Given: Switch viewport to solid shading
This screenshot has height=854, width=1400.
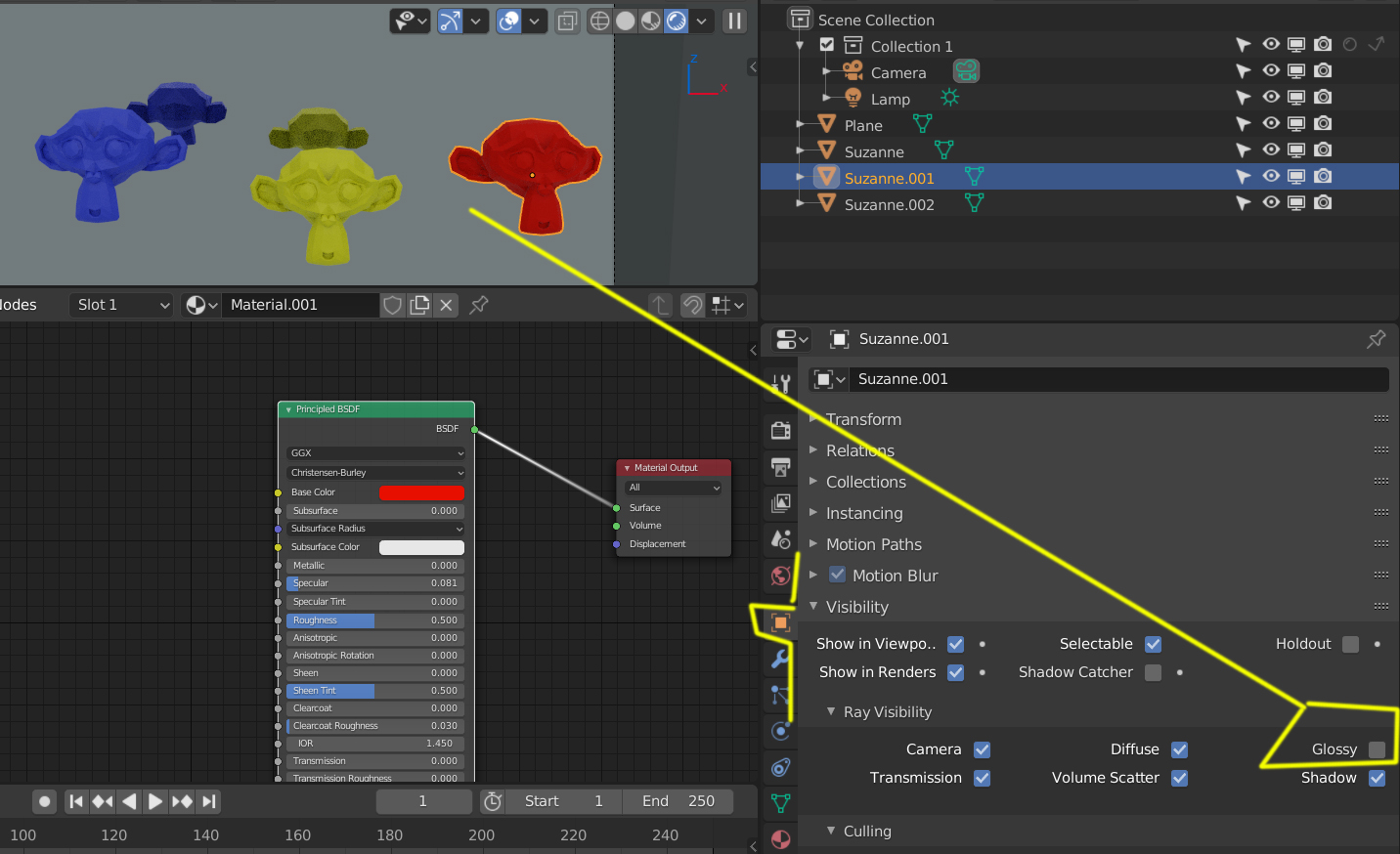Looking at the screenshot, I should pyautogui.click(x=626, y=21).
